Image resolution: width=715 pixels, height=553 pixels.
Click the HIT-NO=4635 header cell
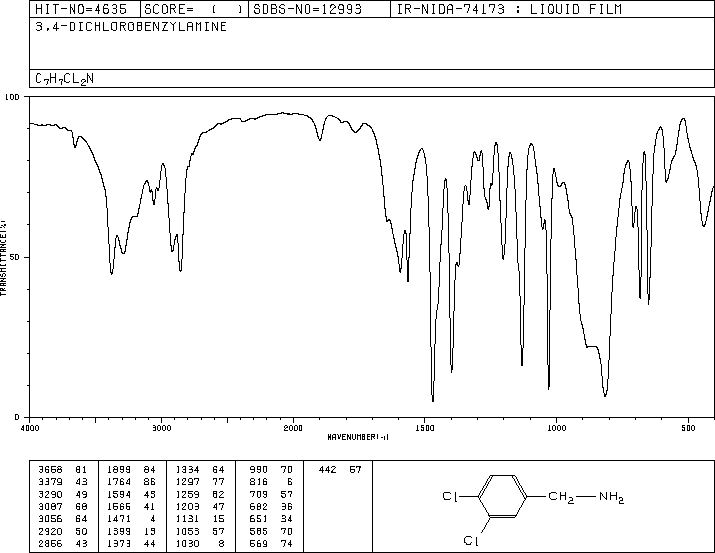pos(85,9)
